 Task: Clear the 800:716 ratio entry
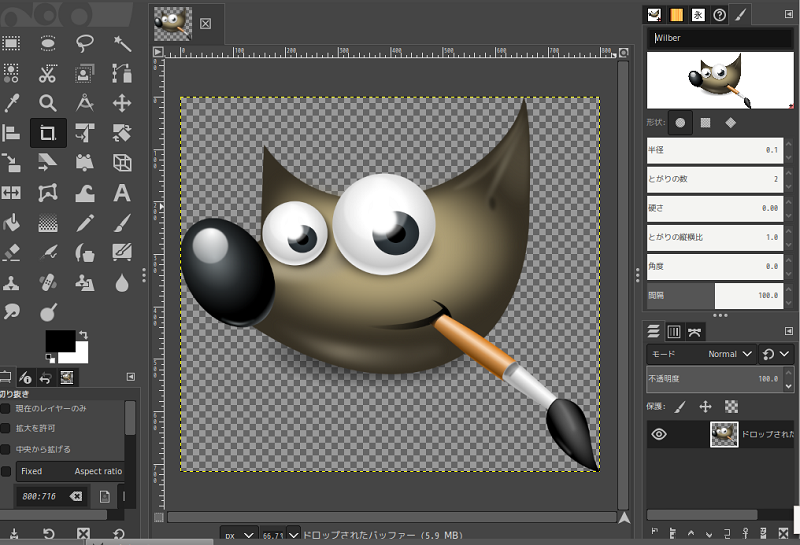76,496
